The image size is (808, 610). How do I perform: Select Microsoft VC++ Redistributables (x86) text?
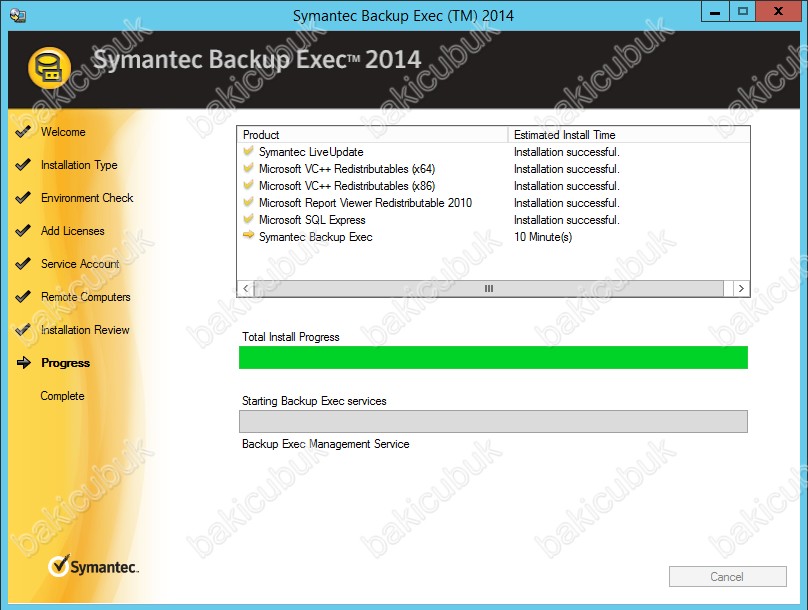click(347, 186)
